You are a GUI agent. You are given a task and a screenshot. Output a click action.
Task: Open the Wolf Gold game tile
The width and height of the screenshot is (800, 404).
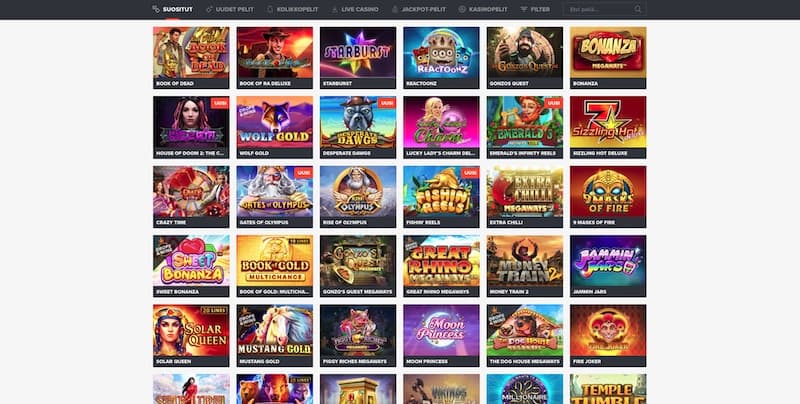274,128
